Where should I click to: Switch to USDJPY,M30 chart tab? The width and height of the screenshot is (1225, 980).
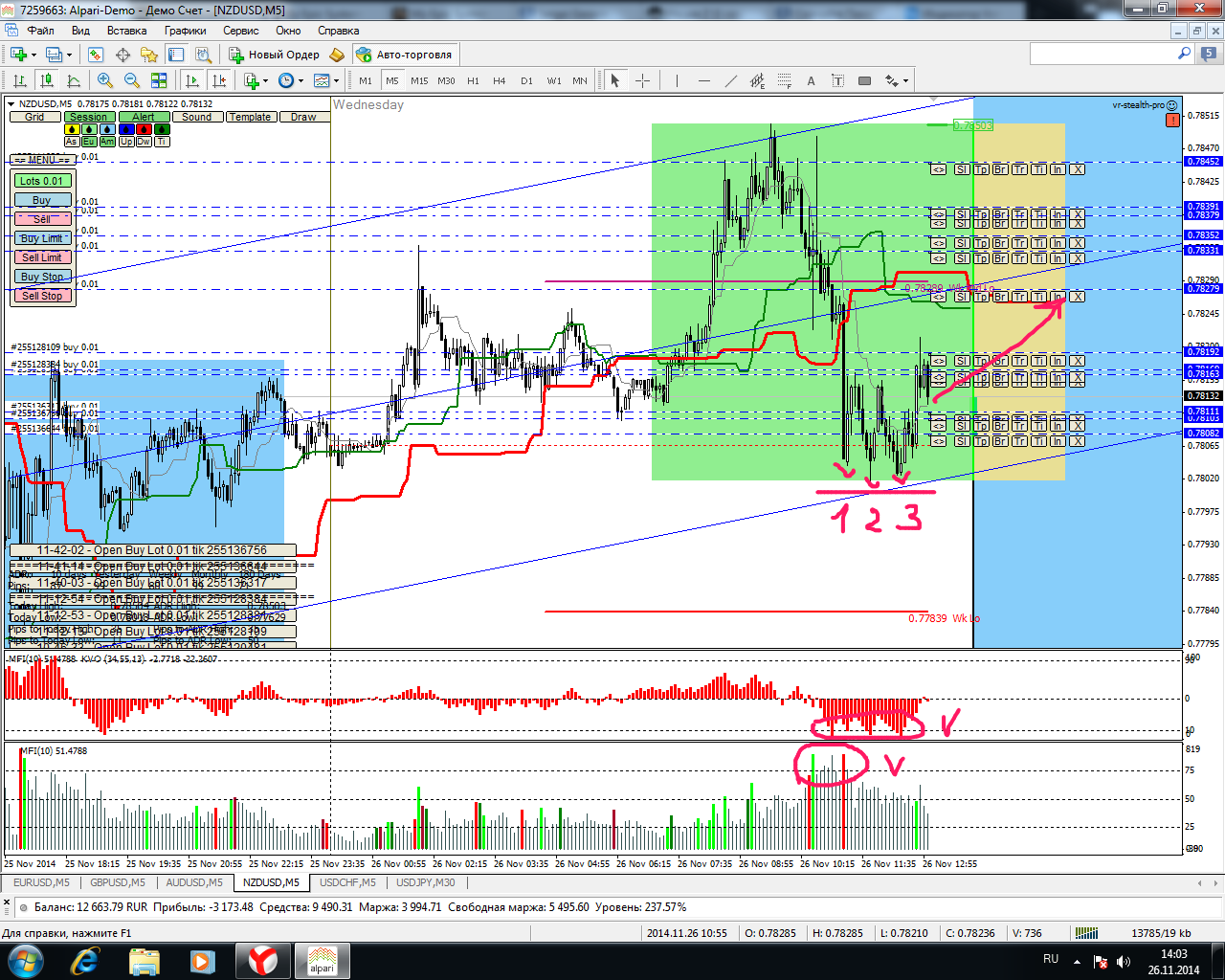[x=426, y=882]
